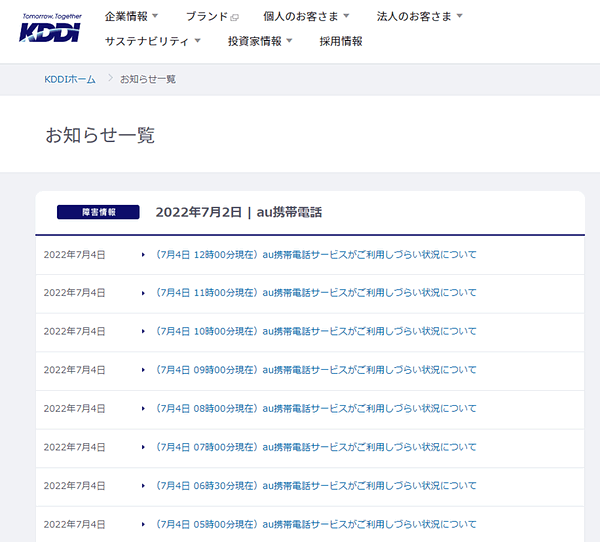Select date 2022年7月4日 in 07時00分 row
Viewport: 600px width, 542px height.
74,447
